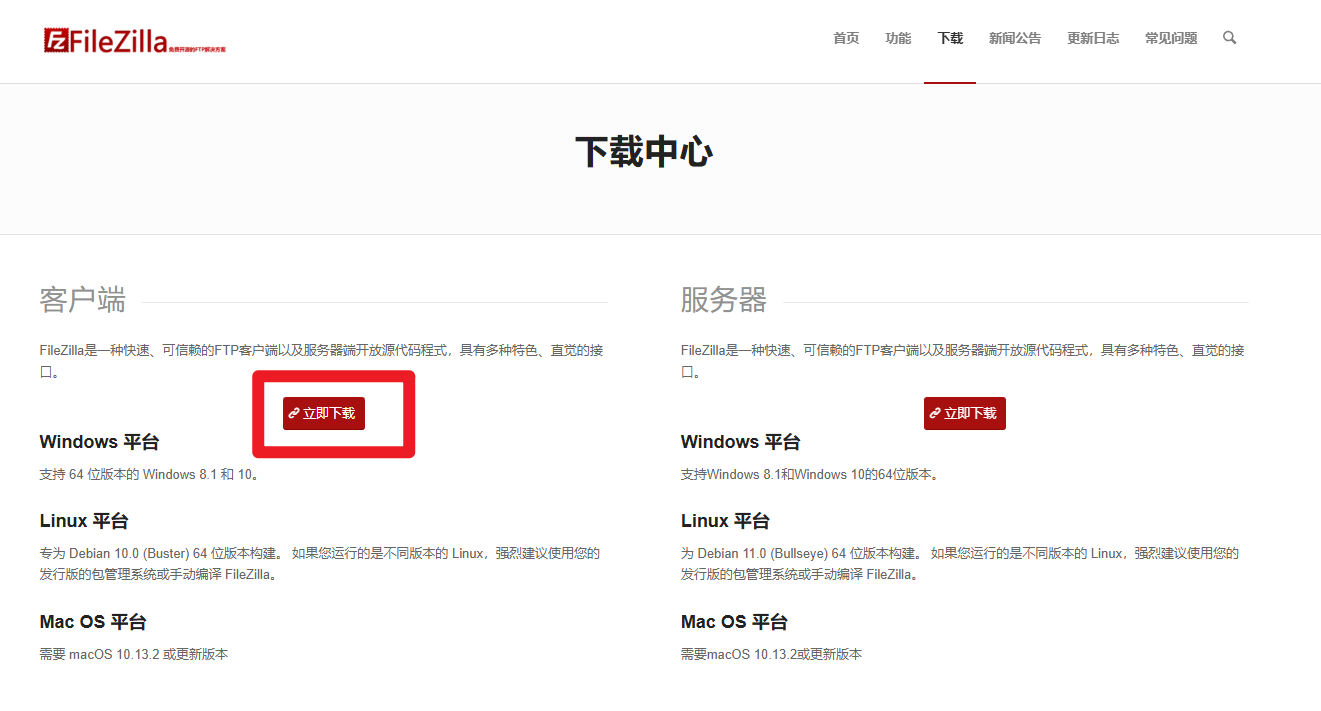The image size is (1321, 711).
Task: Click 需要 macOS 10.13.2 或更新版本 in 客户端 column
Action: click(134, 654)
